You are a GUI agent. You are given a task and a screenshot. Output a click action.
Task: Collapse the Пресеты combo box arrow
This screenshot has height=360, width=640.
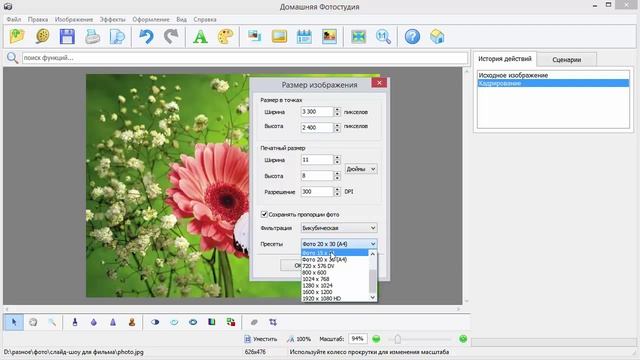pos(373,244)
